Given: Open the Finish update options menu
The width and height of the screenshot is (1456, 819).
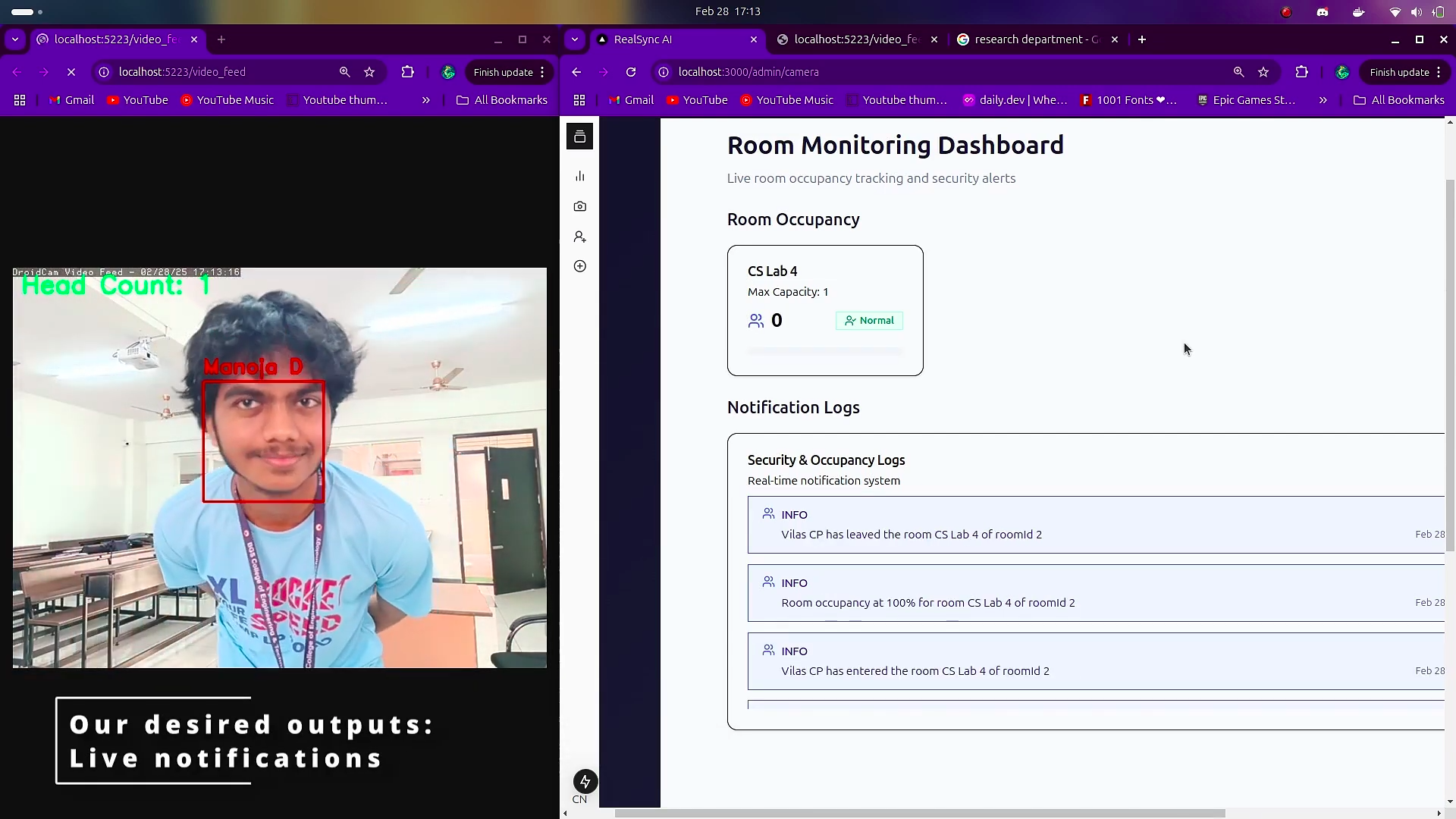Looking at the screenshot, I should 1439,72.
